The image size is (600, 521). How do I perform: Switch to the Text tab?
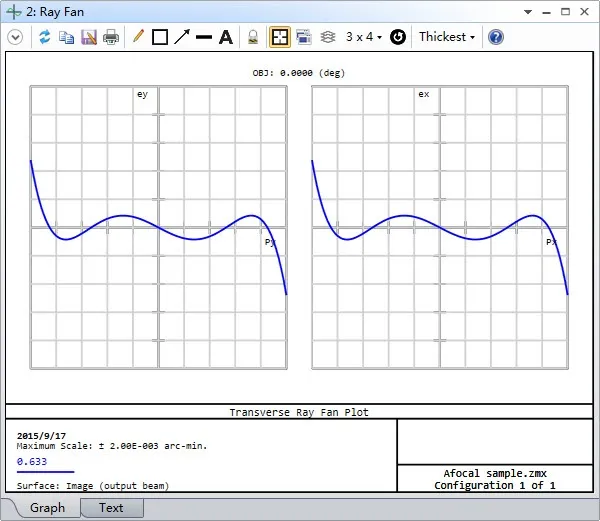(x=111, y=508)
